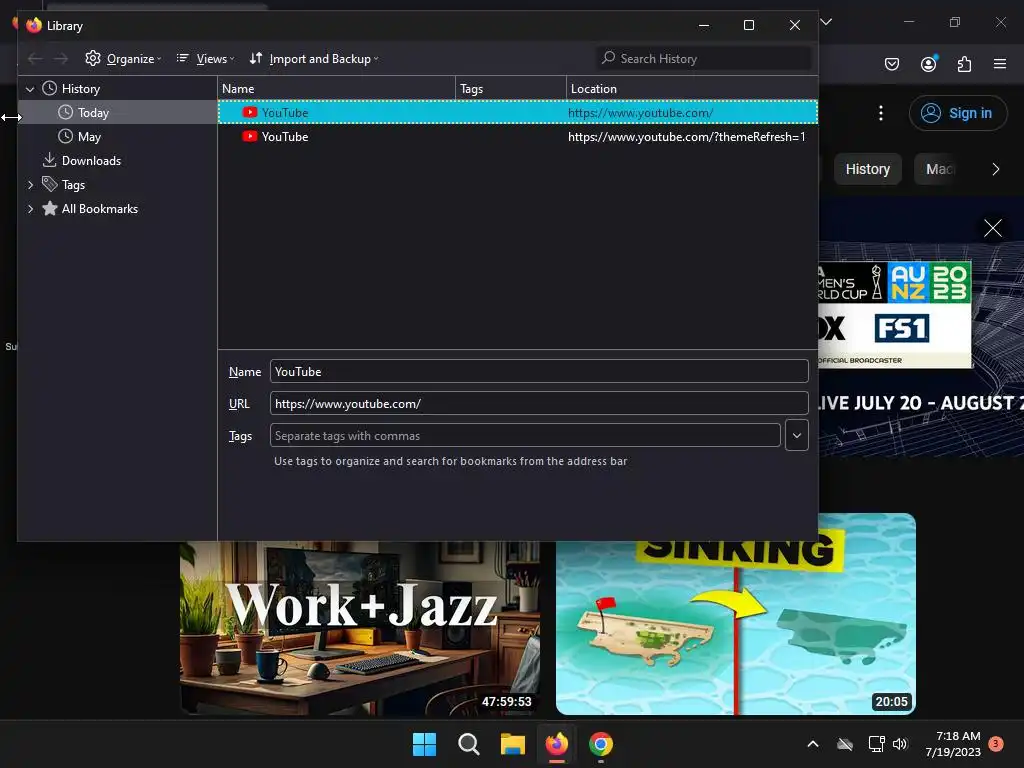Image resolution: width=1024 pixels, height=768 pixels.
Task: Click the Search History field
Action: pyautogui.click(x=704, y=59)
